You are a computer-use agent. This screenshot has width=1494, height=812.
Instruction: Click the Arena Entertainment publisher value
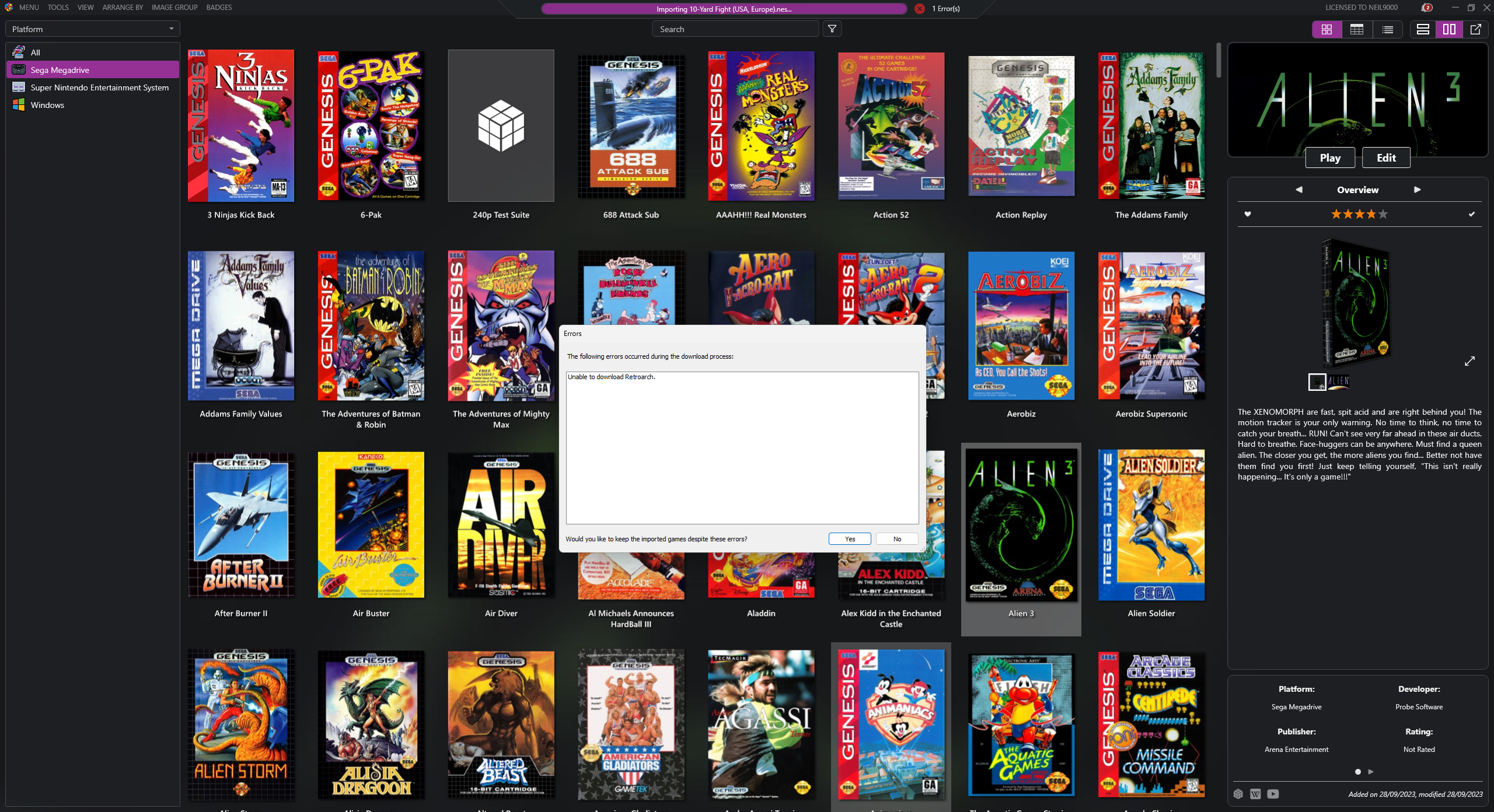pyautogui.click(x=1296, y=749)
